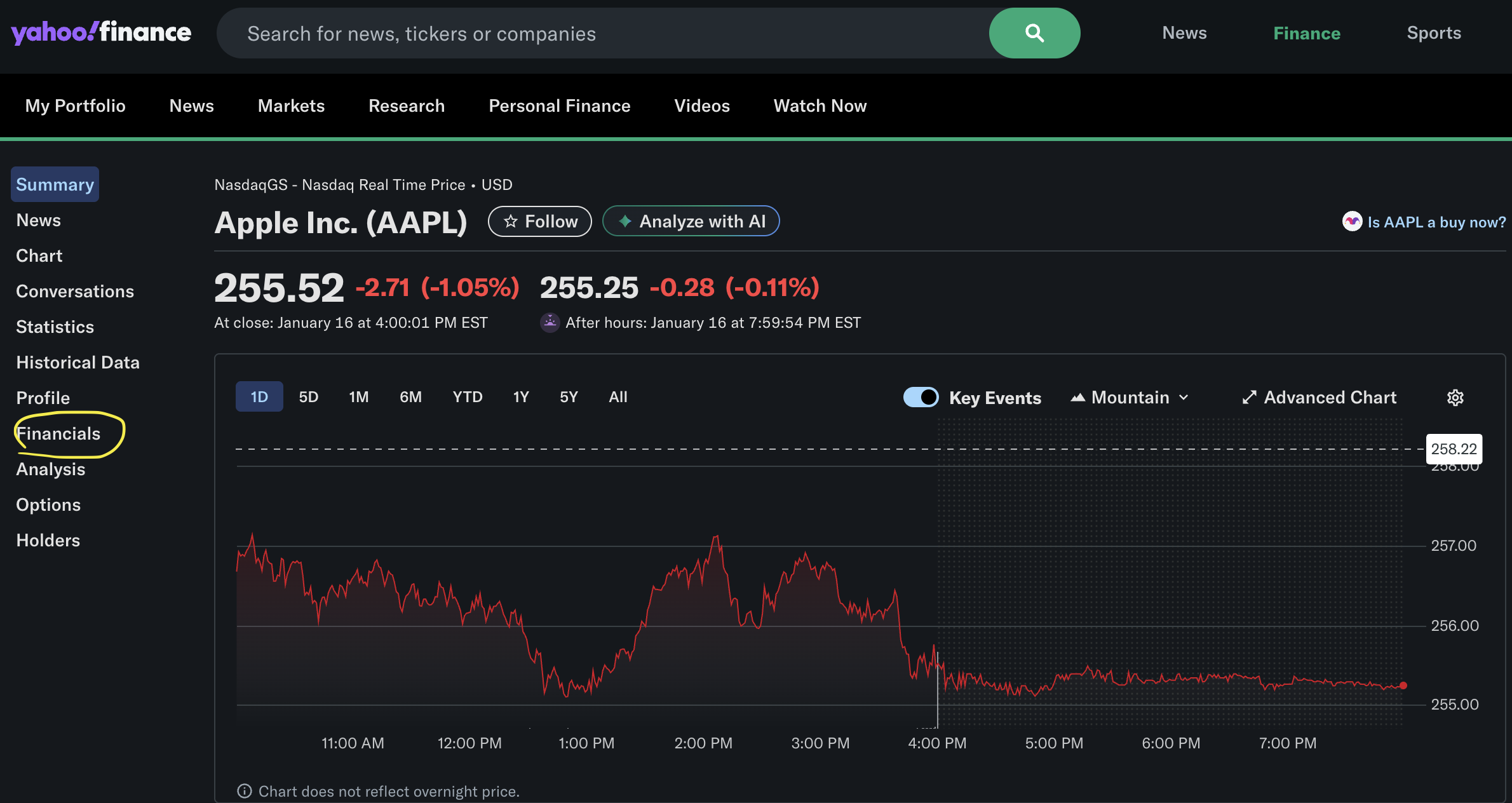This screenshot has width=1512, height=803.
Task: Click the 'Is AAPL a buy now?' icon
Action: click(1351, 222)
